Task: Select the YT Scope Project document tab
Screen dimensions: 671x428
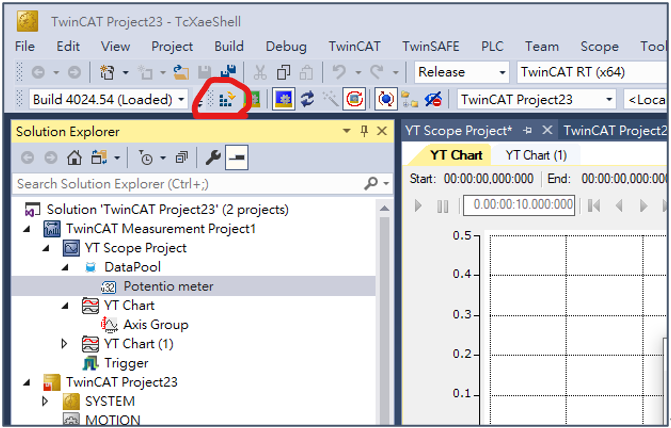Action: pos(458,131)
